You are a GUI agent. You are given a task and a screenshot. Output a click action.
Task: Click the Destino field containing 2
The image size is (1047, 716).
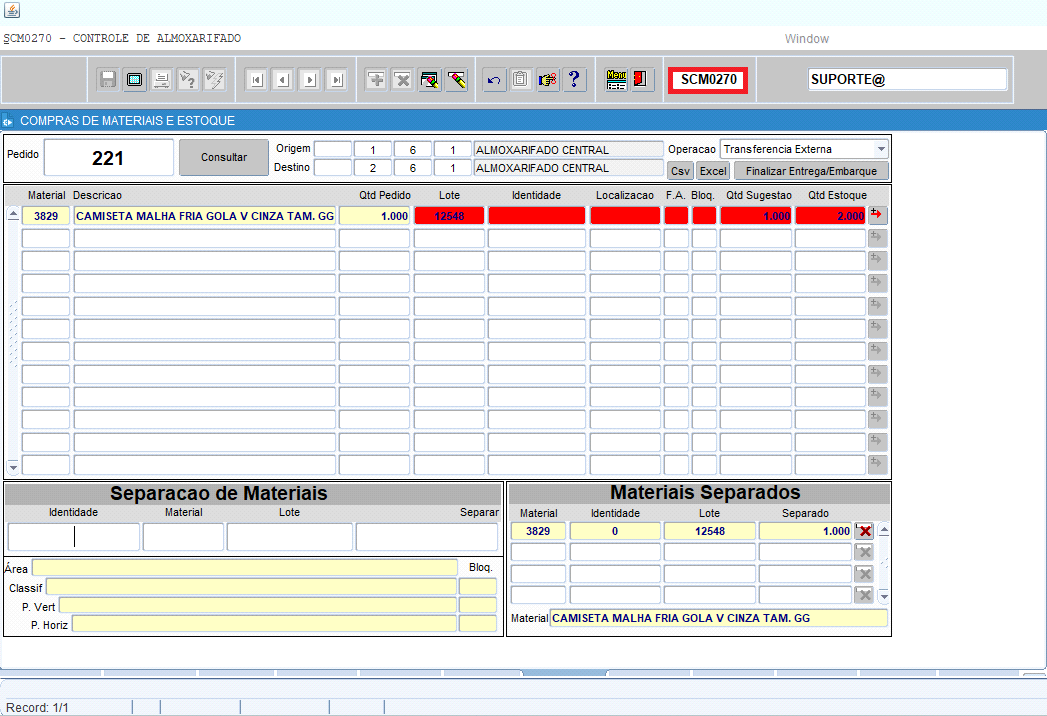pos(373,168)
